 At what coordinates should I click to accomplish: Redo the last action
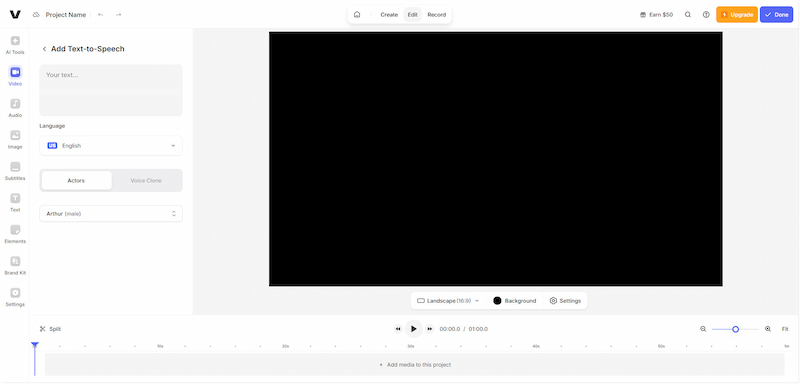[118, 15]
